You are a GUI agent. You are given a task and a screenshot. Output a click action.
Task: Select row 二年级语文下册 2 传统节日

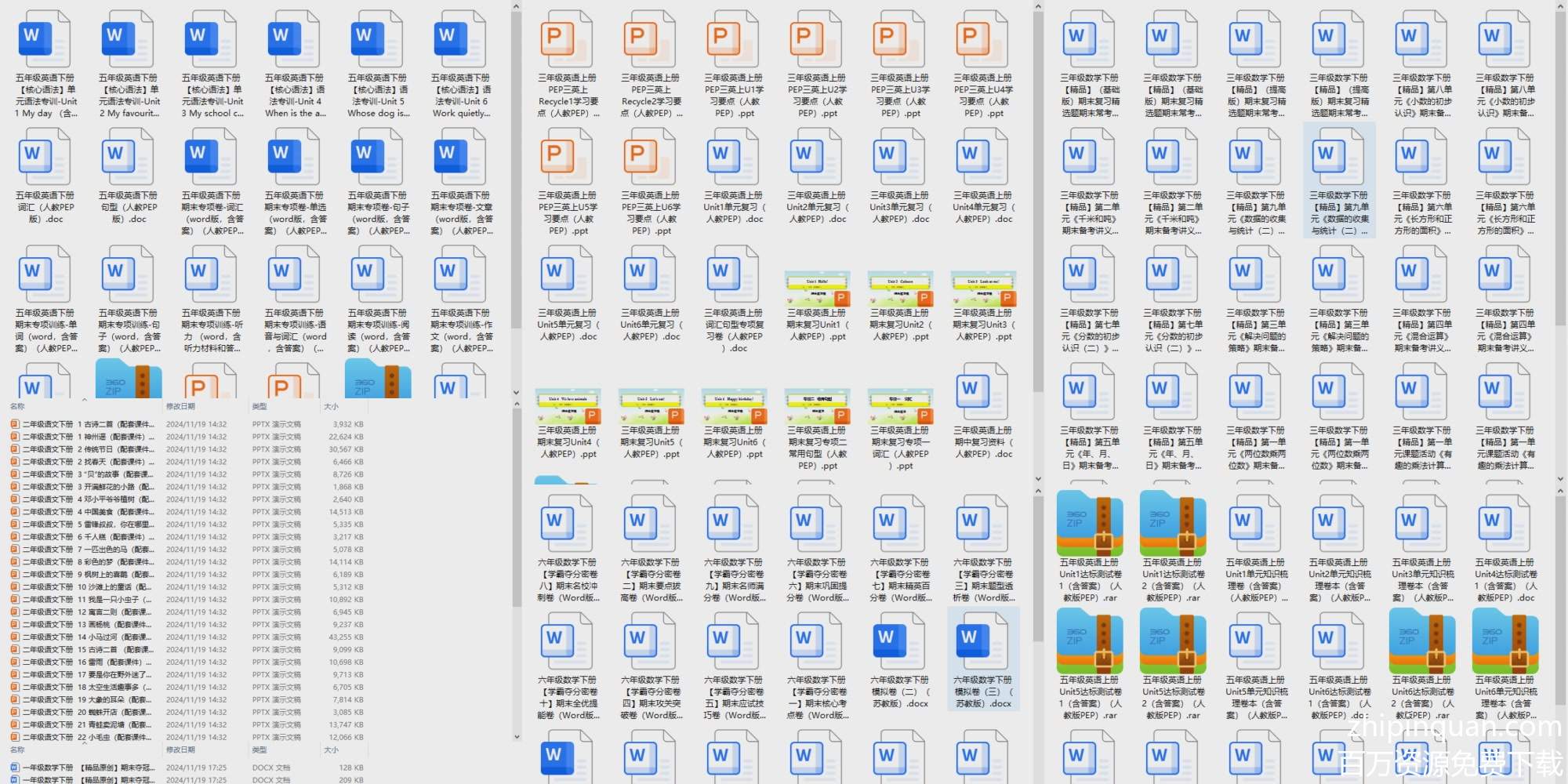(x=188, y=449)
